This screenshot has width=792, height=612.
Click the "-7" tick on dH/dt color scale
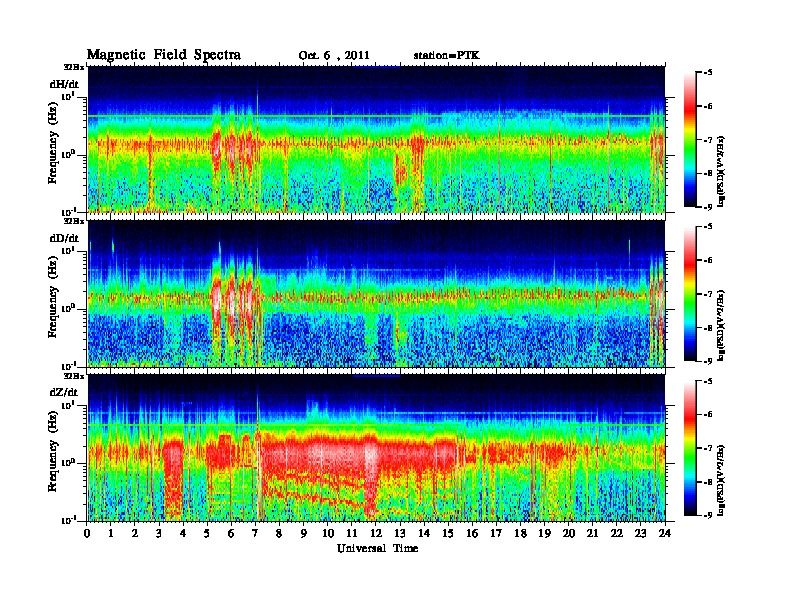click(708, 140)
